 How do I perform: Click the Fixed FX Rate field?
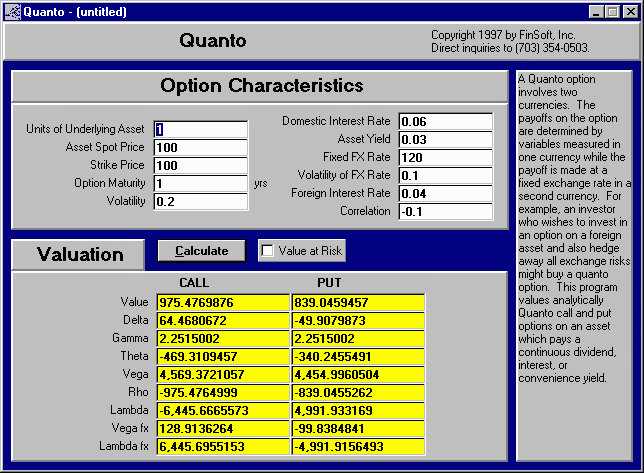point(446,158)
